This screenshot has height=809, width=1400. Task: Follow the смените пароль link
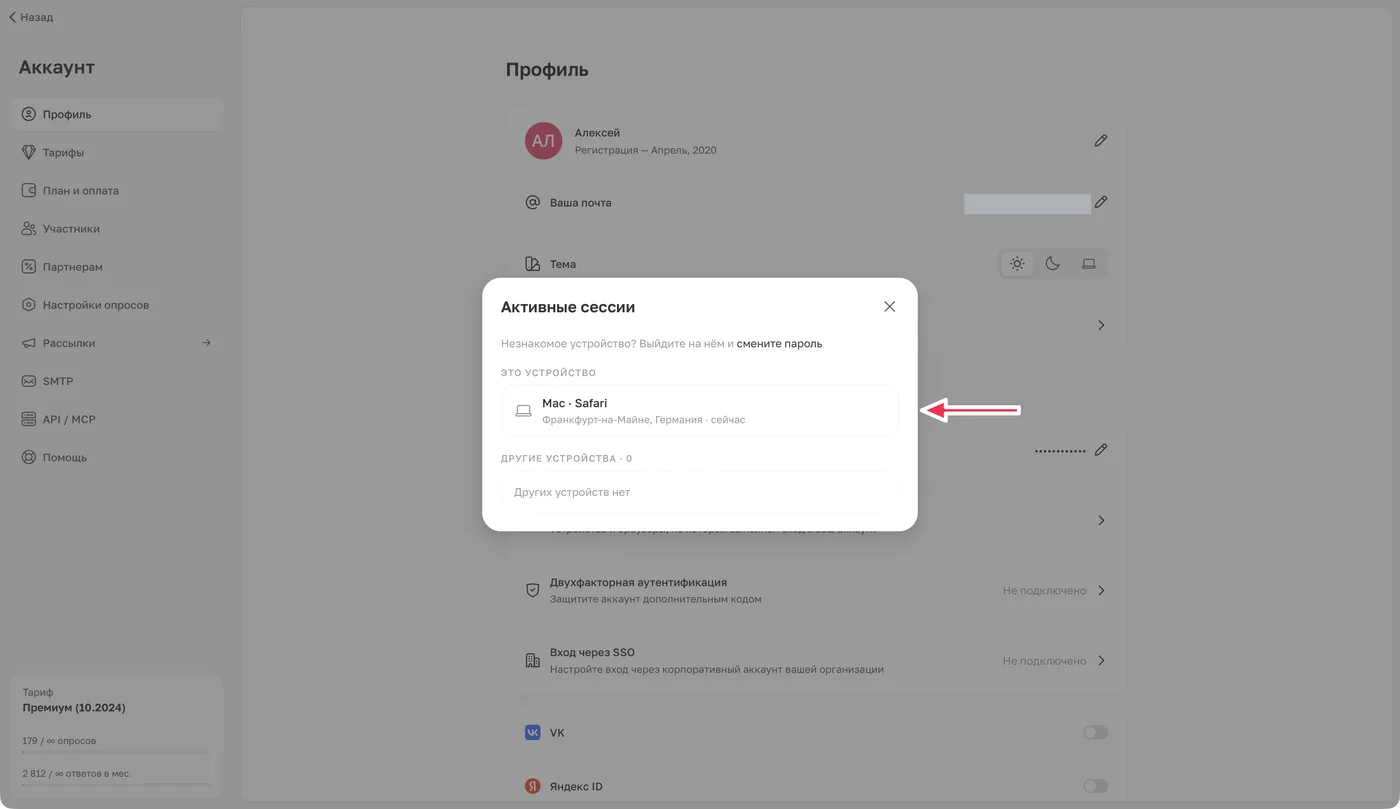click(x=780, y=343)
